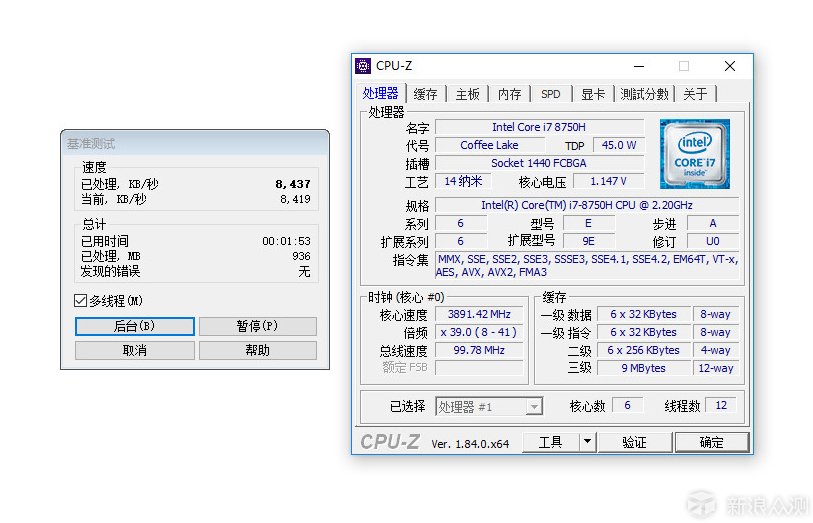Click the core speed 3891.42 MHz

tap(479, 314)
